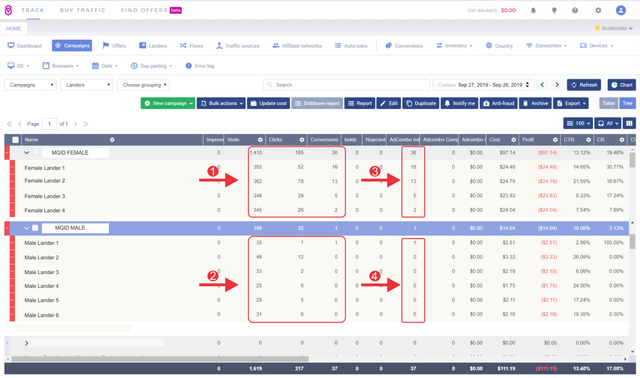The image size is (640, 378).
Task: Open the notifications bell icon
Action: [533, 11]
